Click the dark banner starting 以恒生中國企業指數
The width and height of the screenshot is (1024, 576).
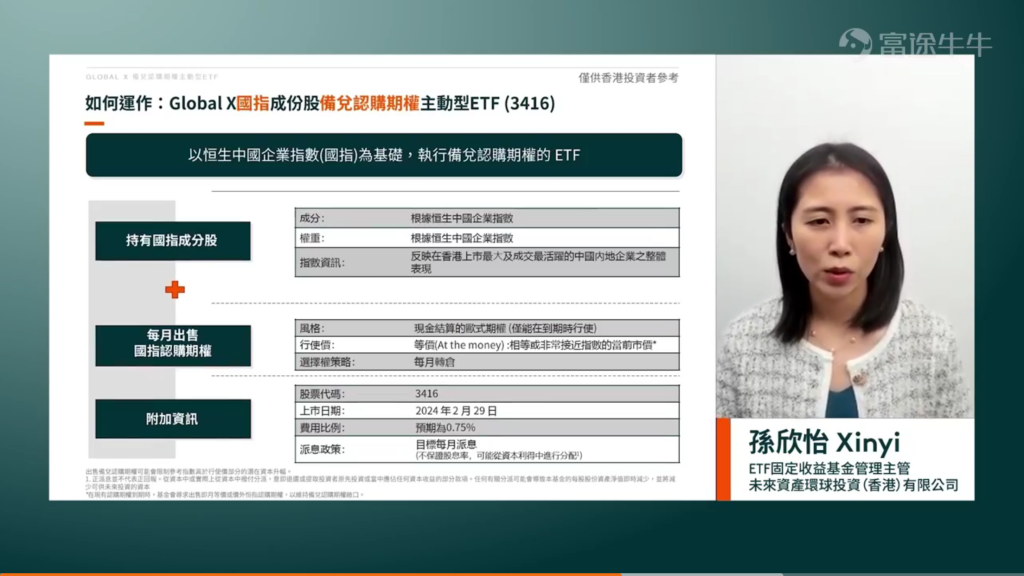tap(384, 155)
